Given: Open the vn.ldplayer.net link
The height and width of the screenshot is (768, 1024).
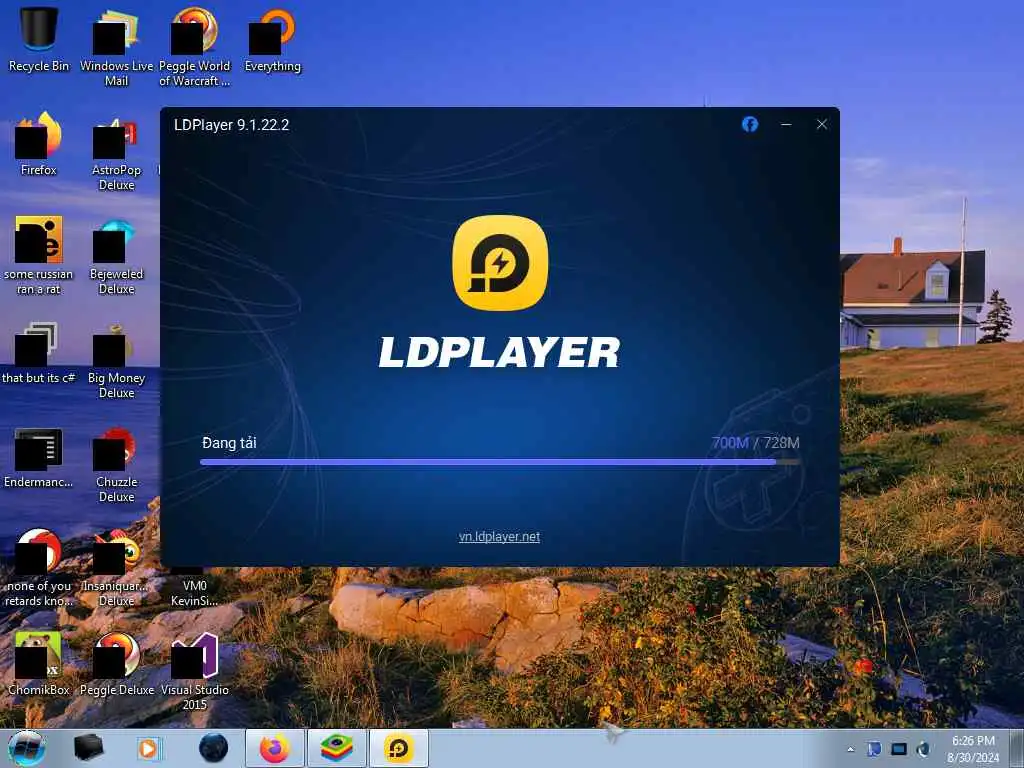Looking at the screenshot, I should (499, 537).
